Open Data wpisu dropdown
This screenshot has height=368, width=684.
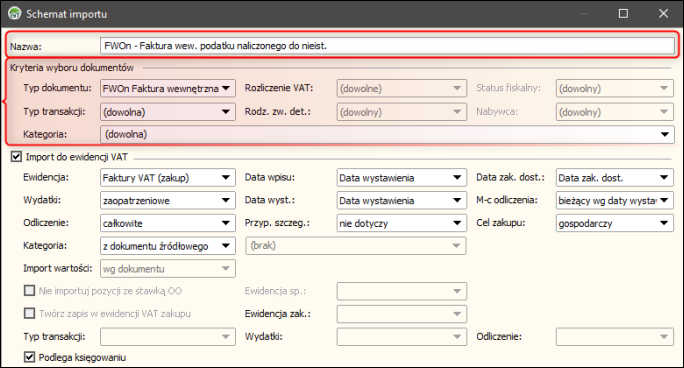pyautogui.click(x=401, y=177)
